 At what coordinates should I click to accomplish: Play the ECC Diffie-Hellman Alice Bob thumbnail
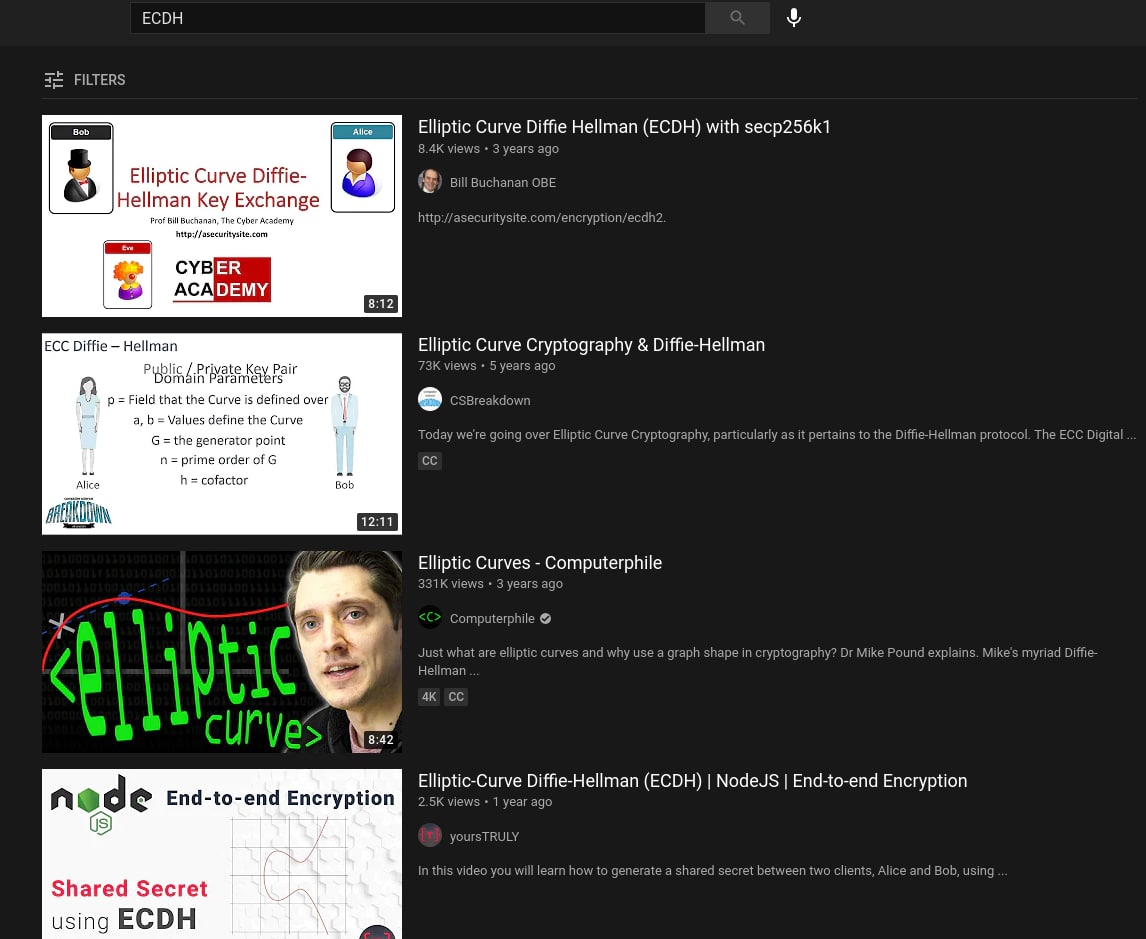(x=222, y=434)
